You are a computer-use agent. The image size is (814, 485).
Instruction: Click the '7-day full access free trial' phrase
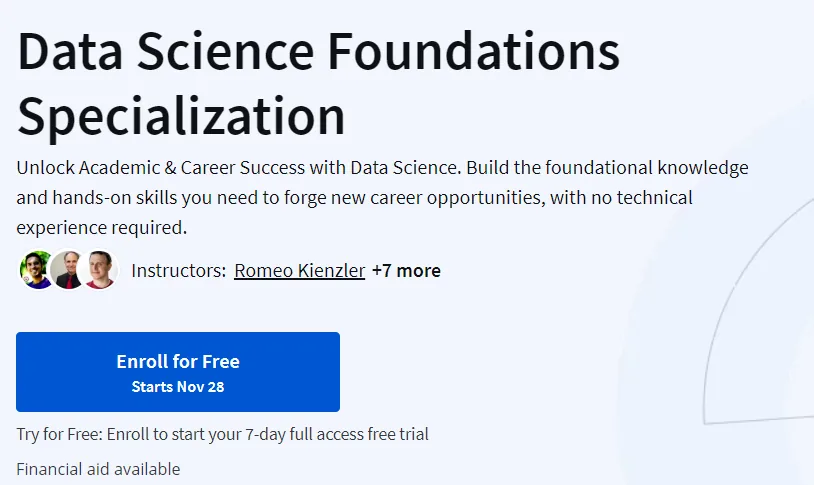click(x=337, y=434)
